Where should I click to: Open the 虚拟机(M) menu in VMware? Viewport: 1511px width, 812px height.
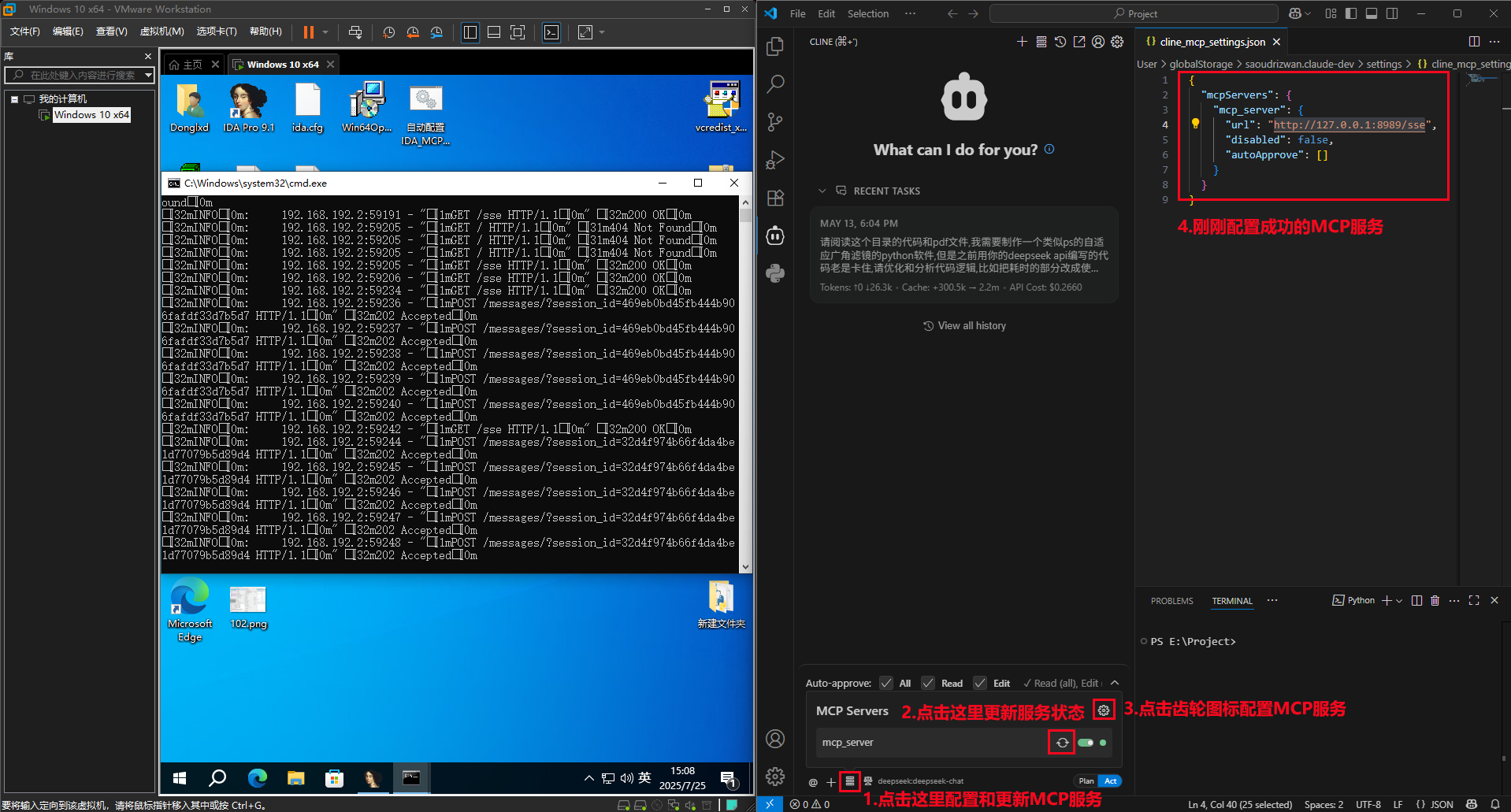click(x=161, y=32)
